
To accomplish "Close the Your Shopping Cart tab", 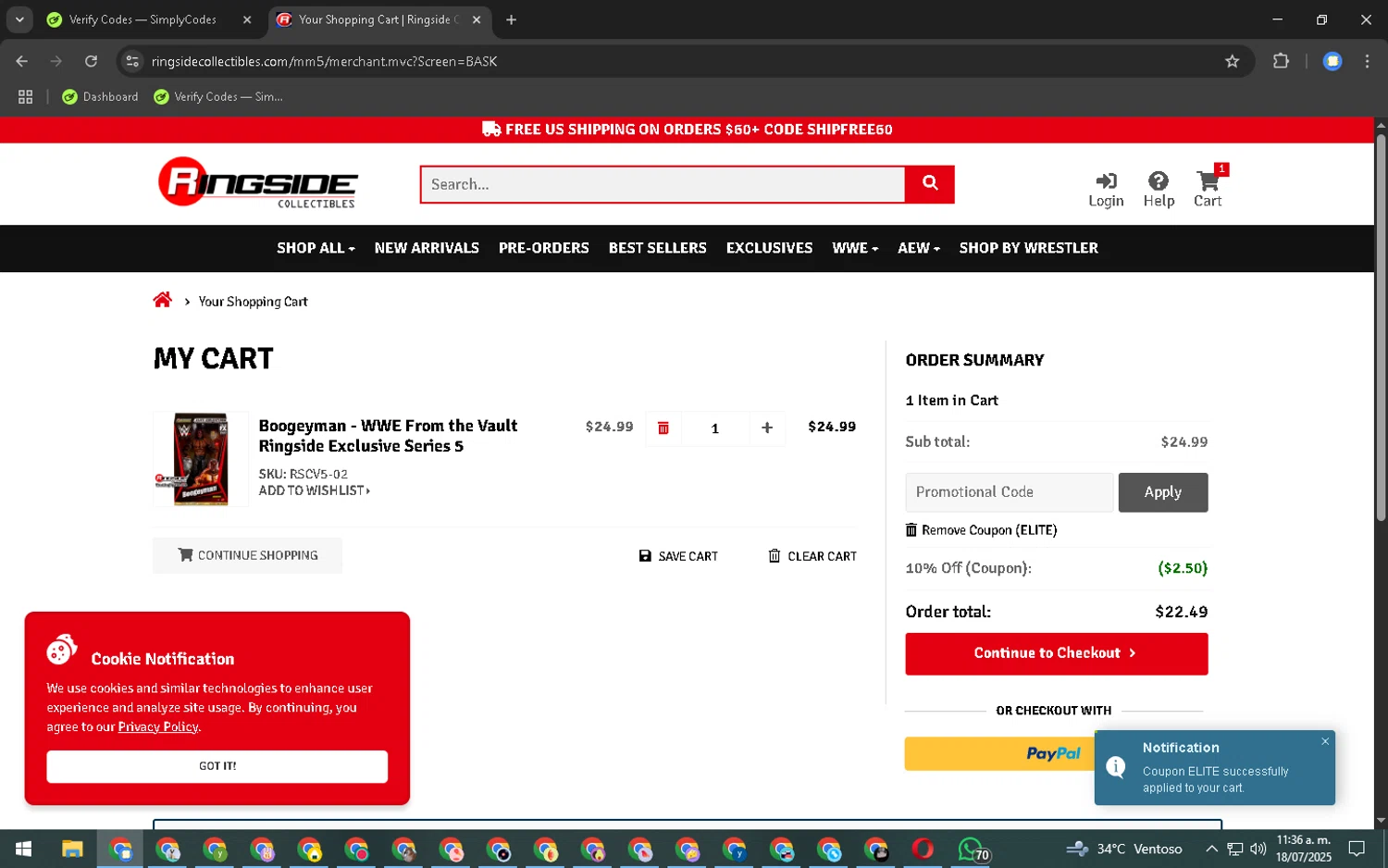I will [x=477, y=19].
